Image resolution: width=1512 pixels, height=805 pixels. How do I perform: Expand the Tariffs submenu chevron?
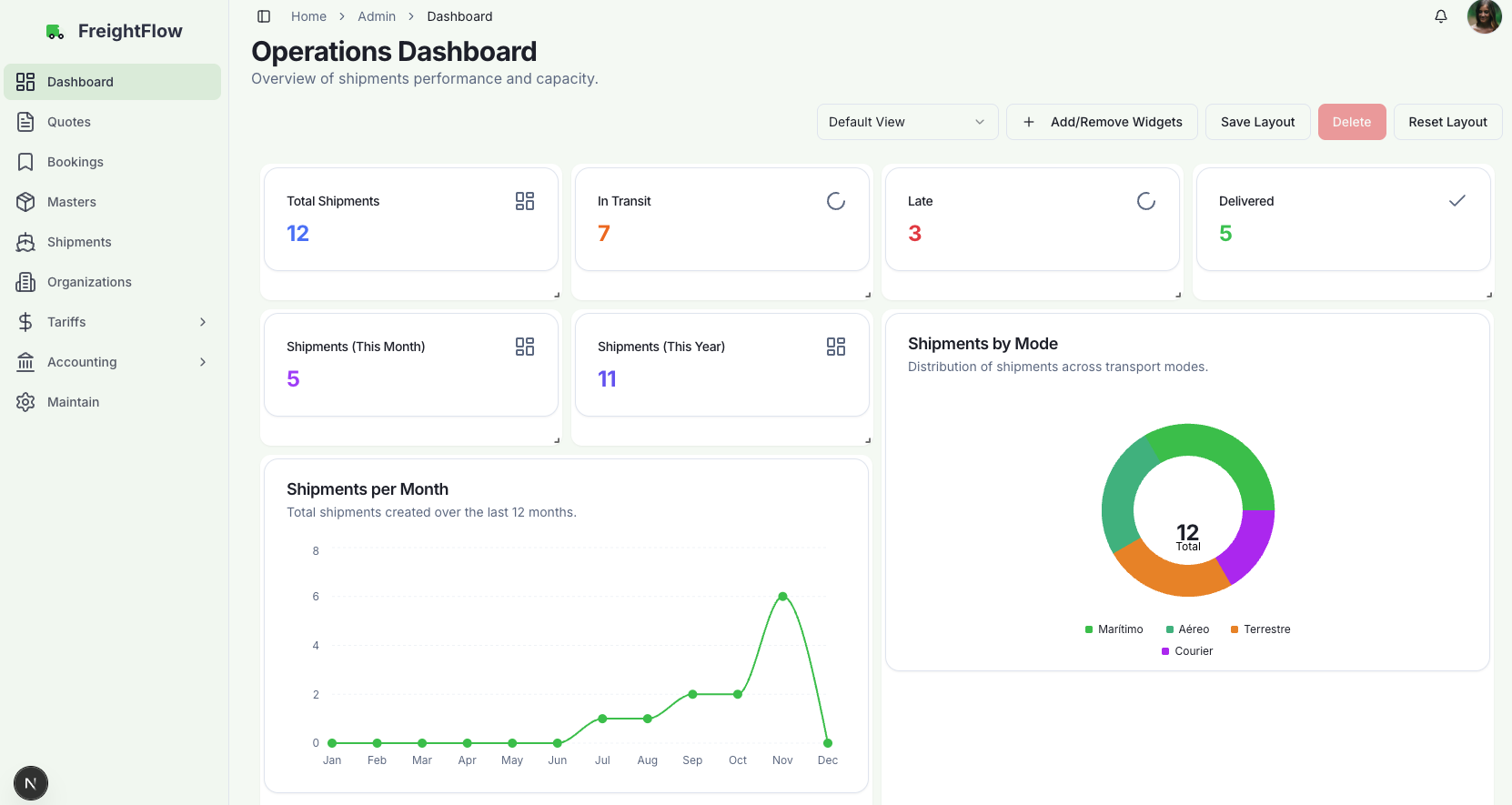(203, 322)
